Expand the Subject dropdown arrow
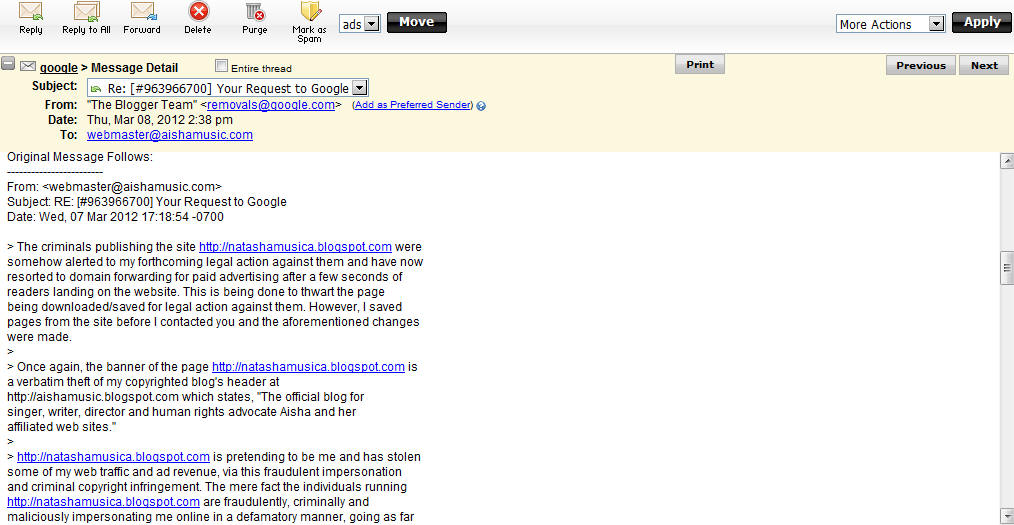Screen dimensions: 1014x525 [x=361, y=88]
